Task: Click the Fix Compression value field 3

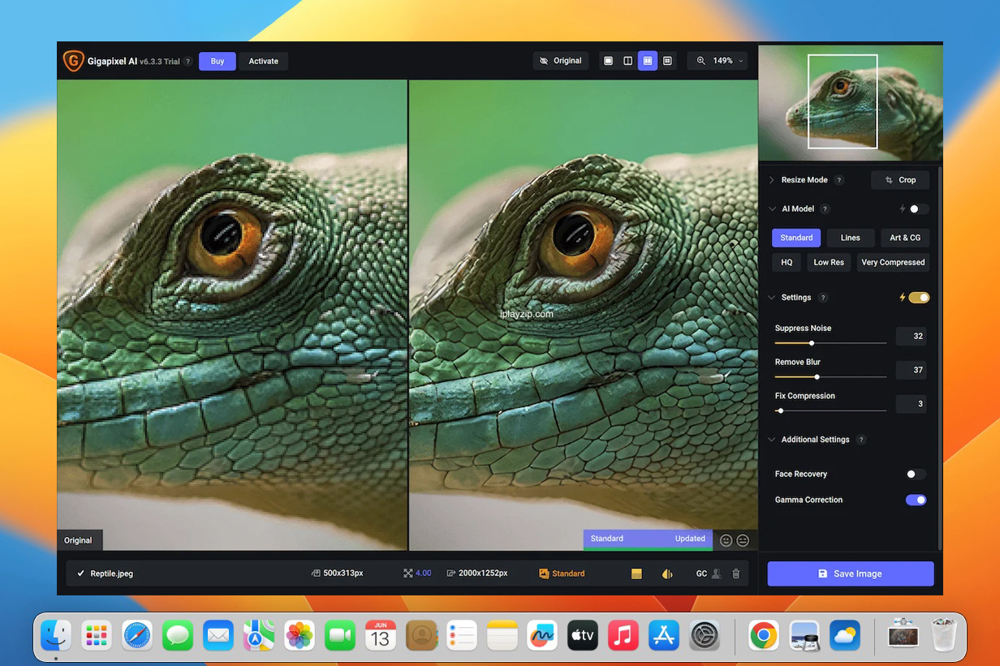Action: point(911,404)
